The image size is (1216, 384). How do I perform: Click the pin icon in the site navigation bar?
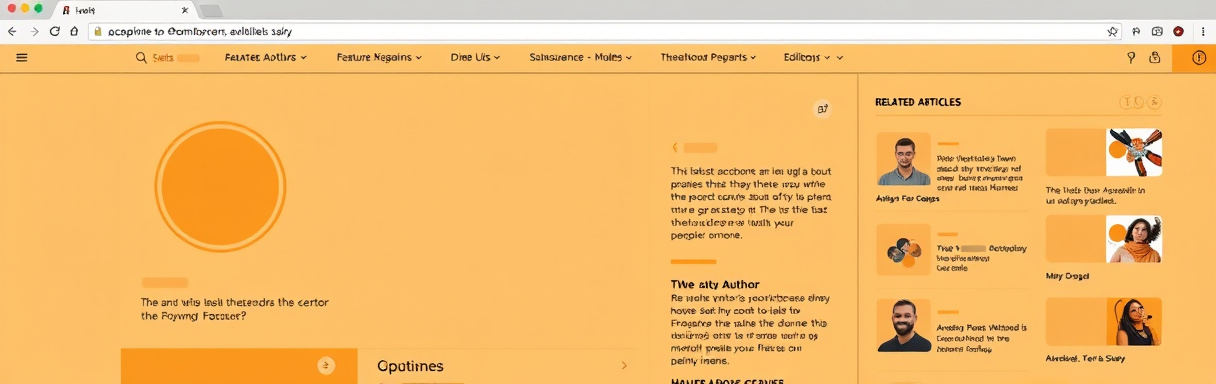click(x=1131, y=58)
